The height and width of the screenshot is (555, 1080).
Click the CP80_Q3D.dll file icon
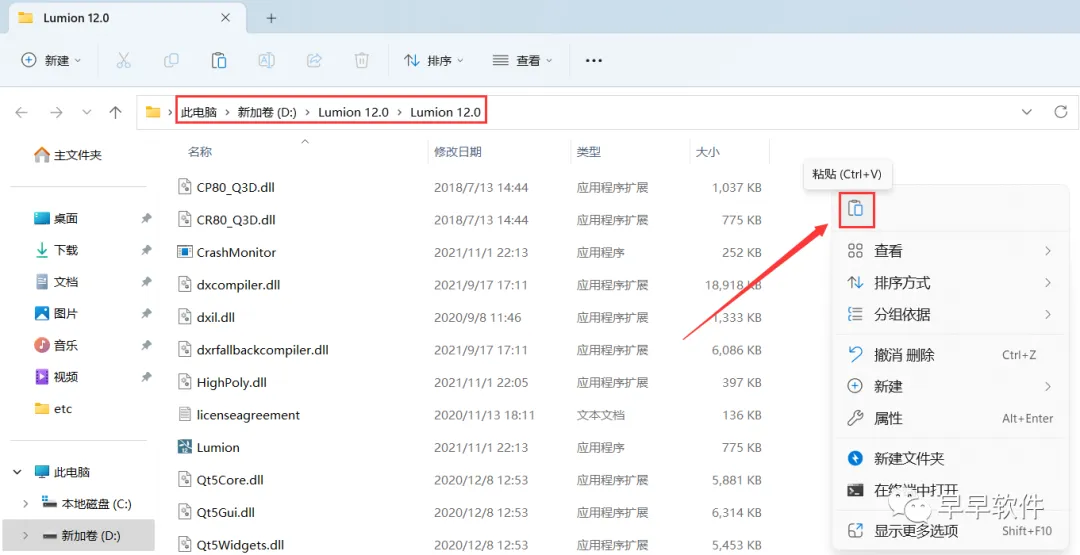(x=184, y=187)
